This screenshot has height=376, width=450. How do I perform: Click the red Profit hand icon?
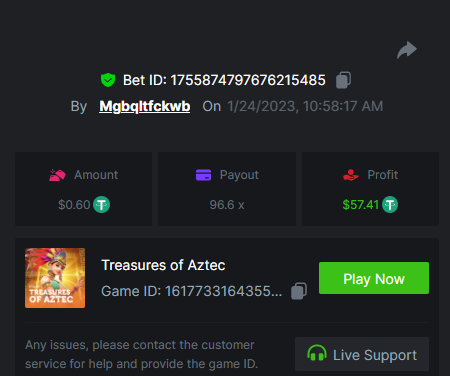[x=351, y=175]
